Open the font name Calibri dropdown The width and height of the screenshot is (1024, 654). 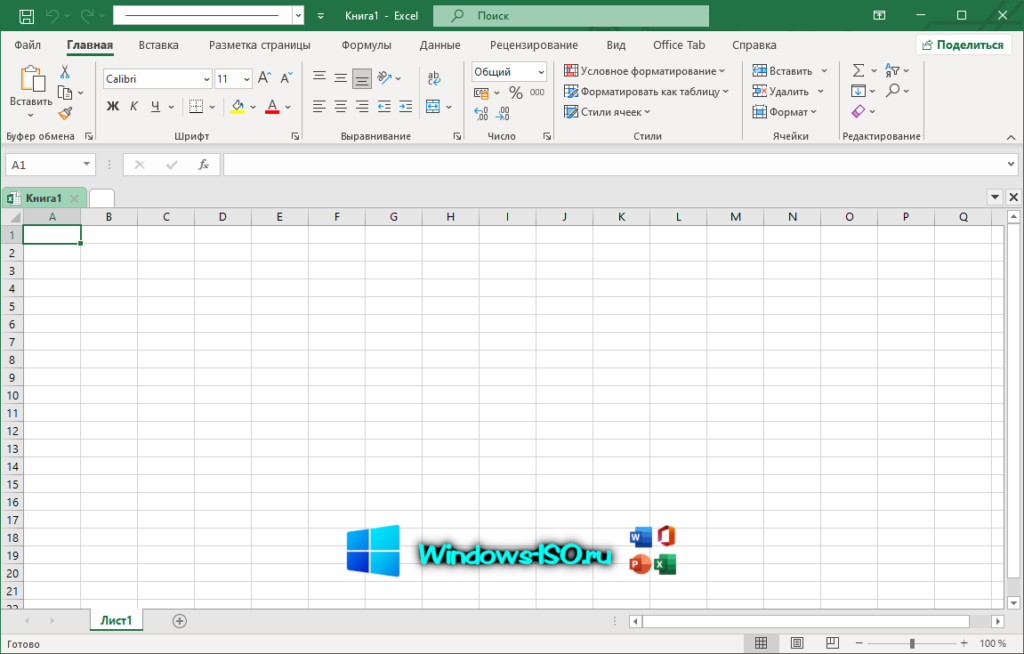coord(206,79)
